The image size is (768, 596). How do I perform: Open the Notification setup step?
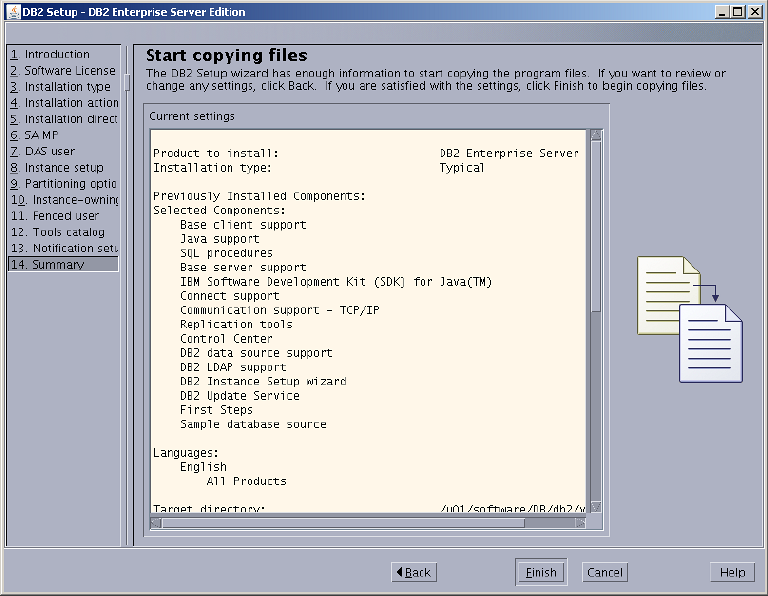[64, 248]
